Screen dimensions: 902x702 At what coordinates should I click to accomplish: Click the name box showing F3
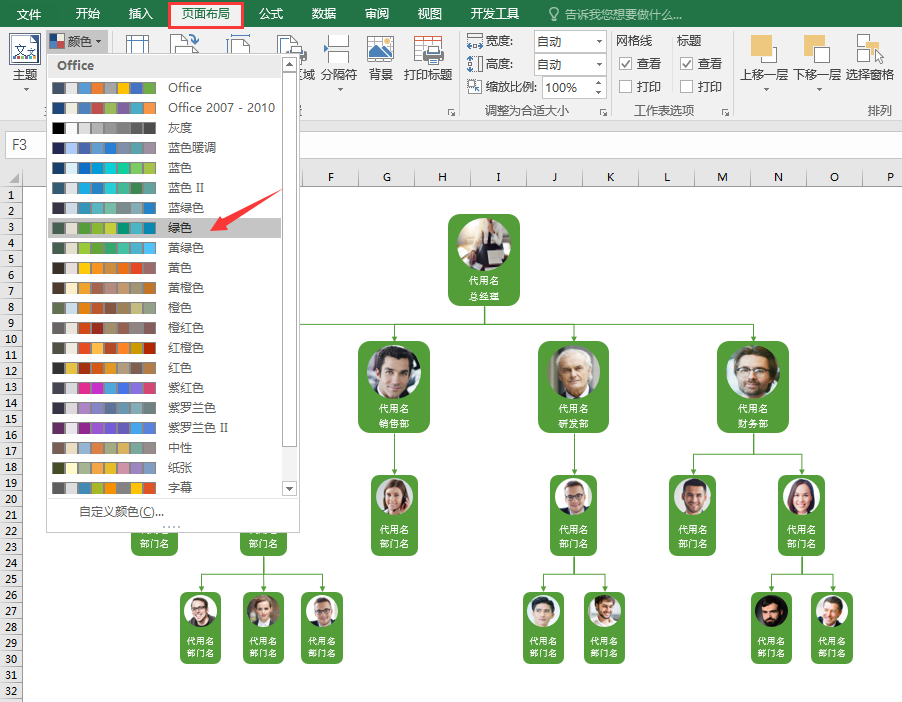[25, 145]
